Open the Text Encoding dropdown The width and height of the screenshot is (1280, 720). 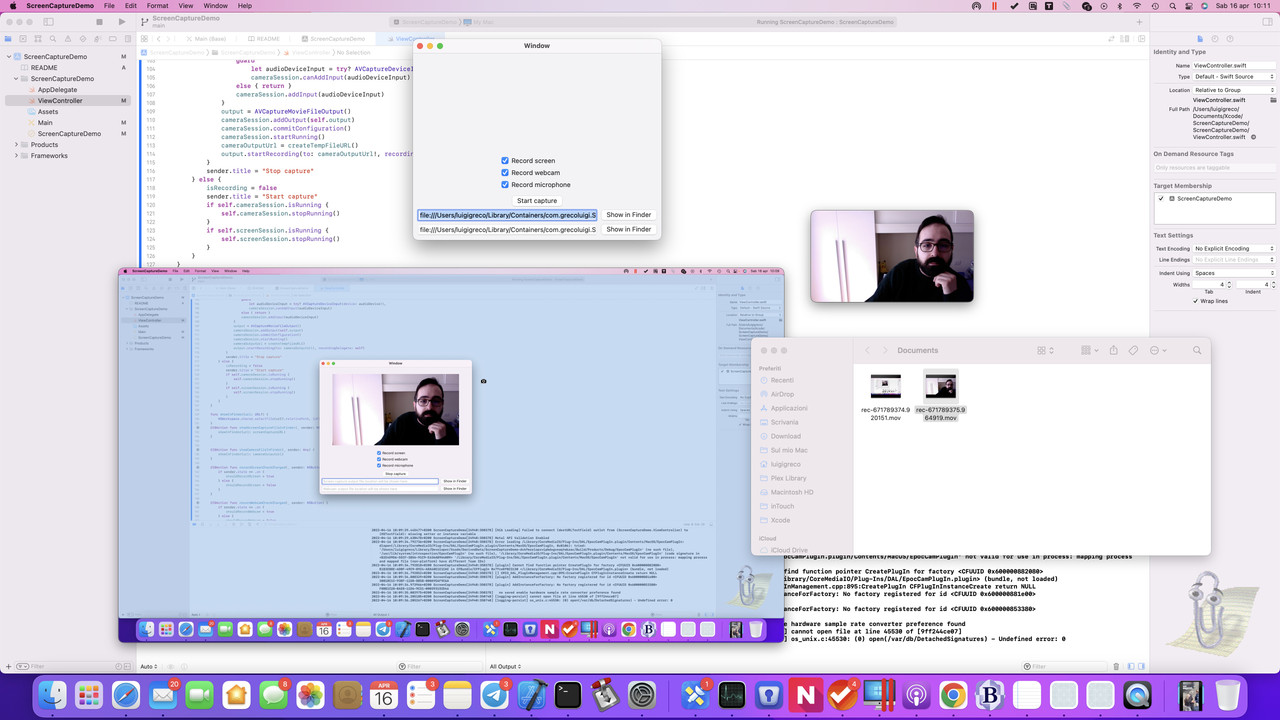1234,248
